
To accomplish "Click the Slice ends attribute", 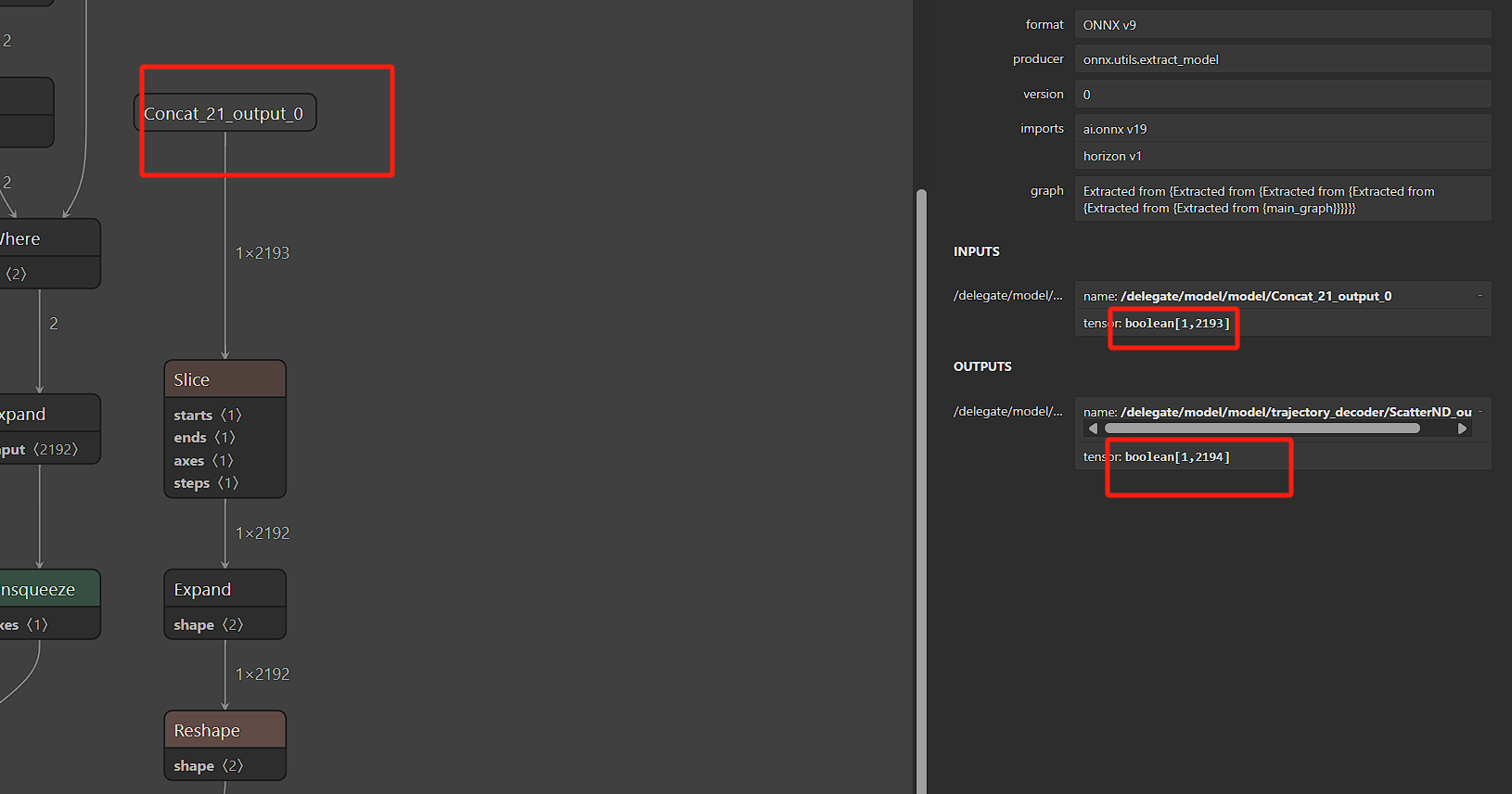I will click(204, 438).
